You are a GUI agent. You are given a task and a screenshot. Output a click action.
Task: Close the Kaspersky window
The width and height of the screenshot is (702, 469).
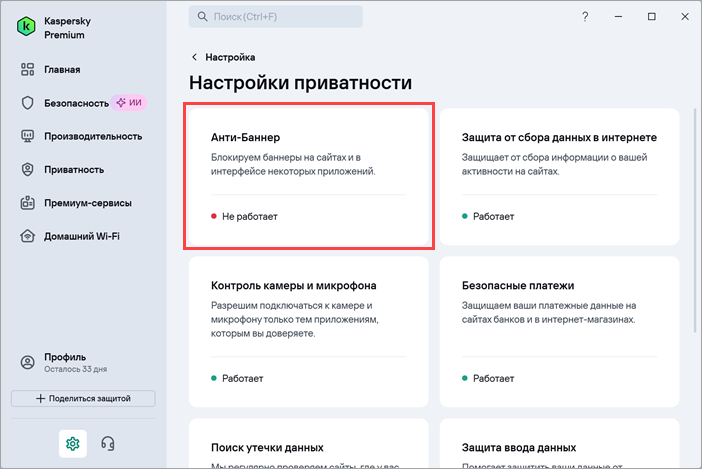(685, 17)
